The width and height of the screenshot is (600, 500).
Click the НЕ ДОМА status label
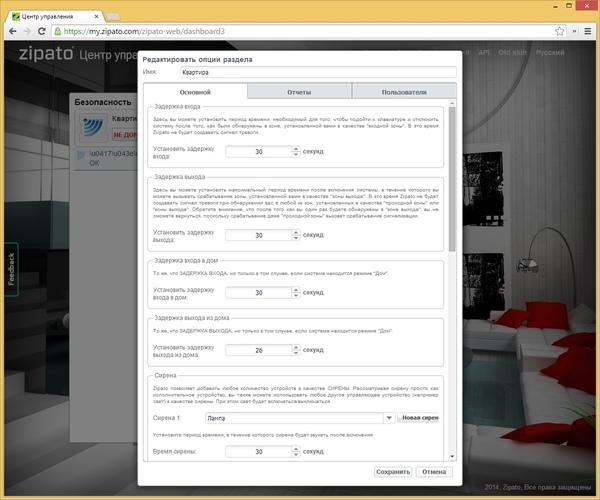click(x=125, y=135)
